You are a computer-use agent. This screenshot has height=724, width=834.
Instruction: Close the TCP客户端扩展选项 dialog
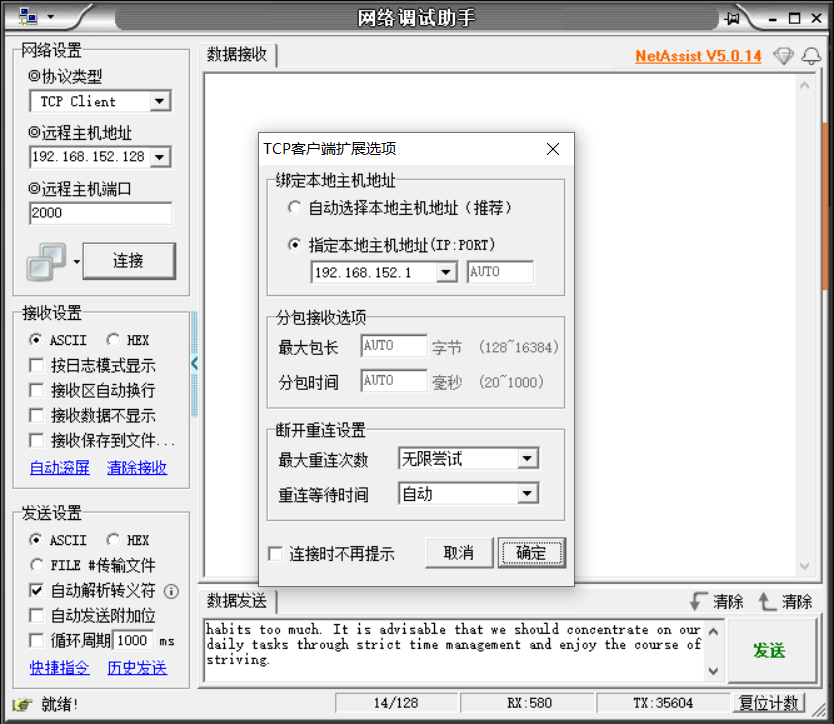click(x=553, y=149)
